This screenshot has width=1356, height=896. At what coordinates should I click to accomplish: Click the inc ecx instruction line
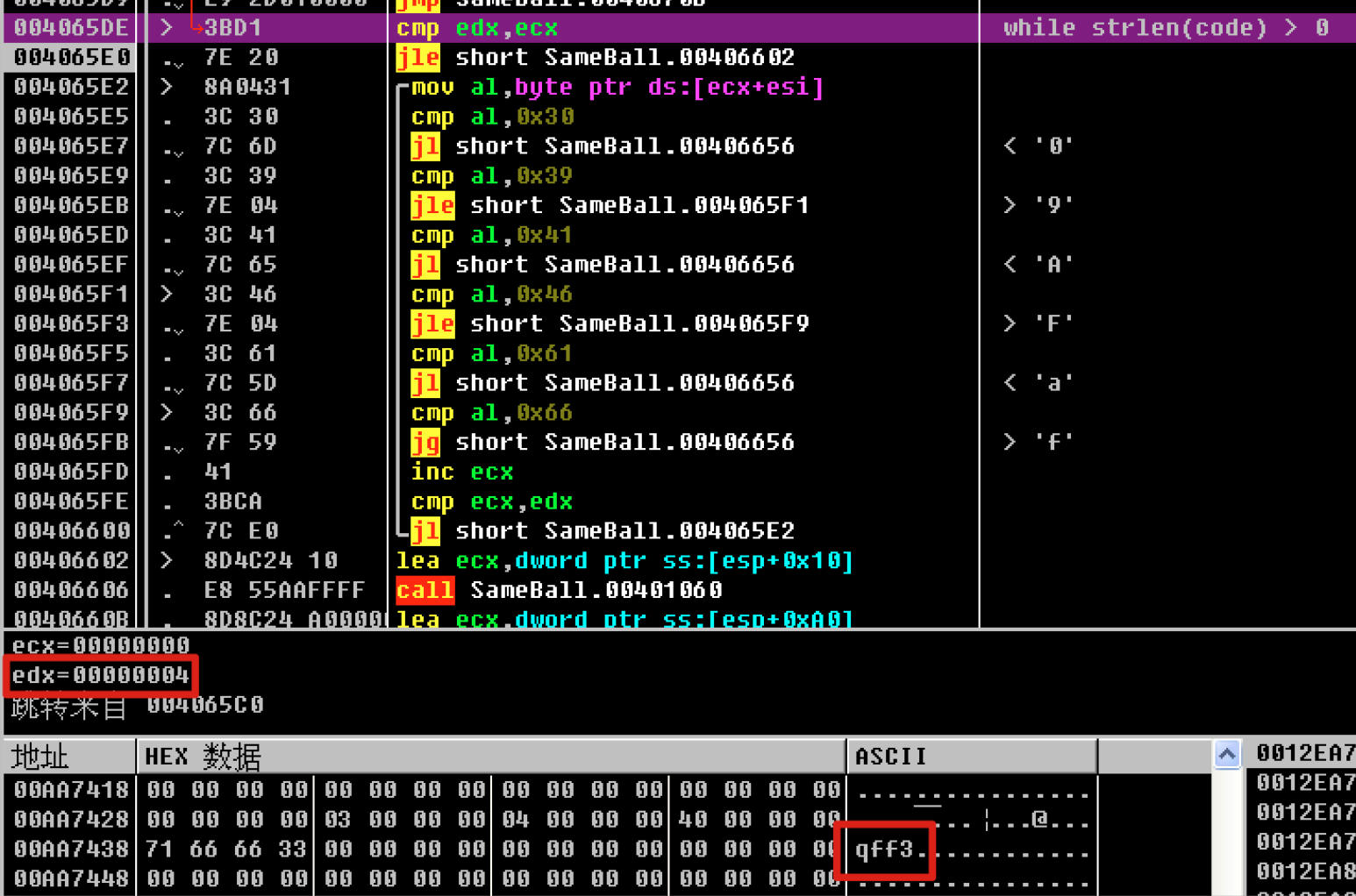click(x=461, y=472)
